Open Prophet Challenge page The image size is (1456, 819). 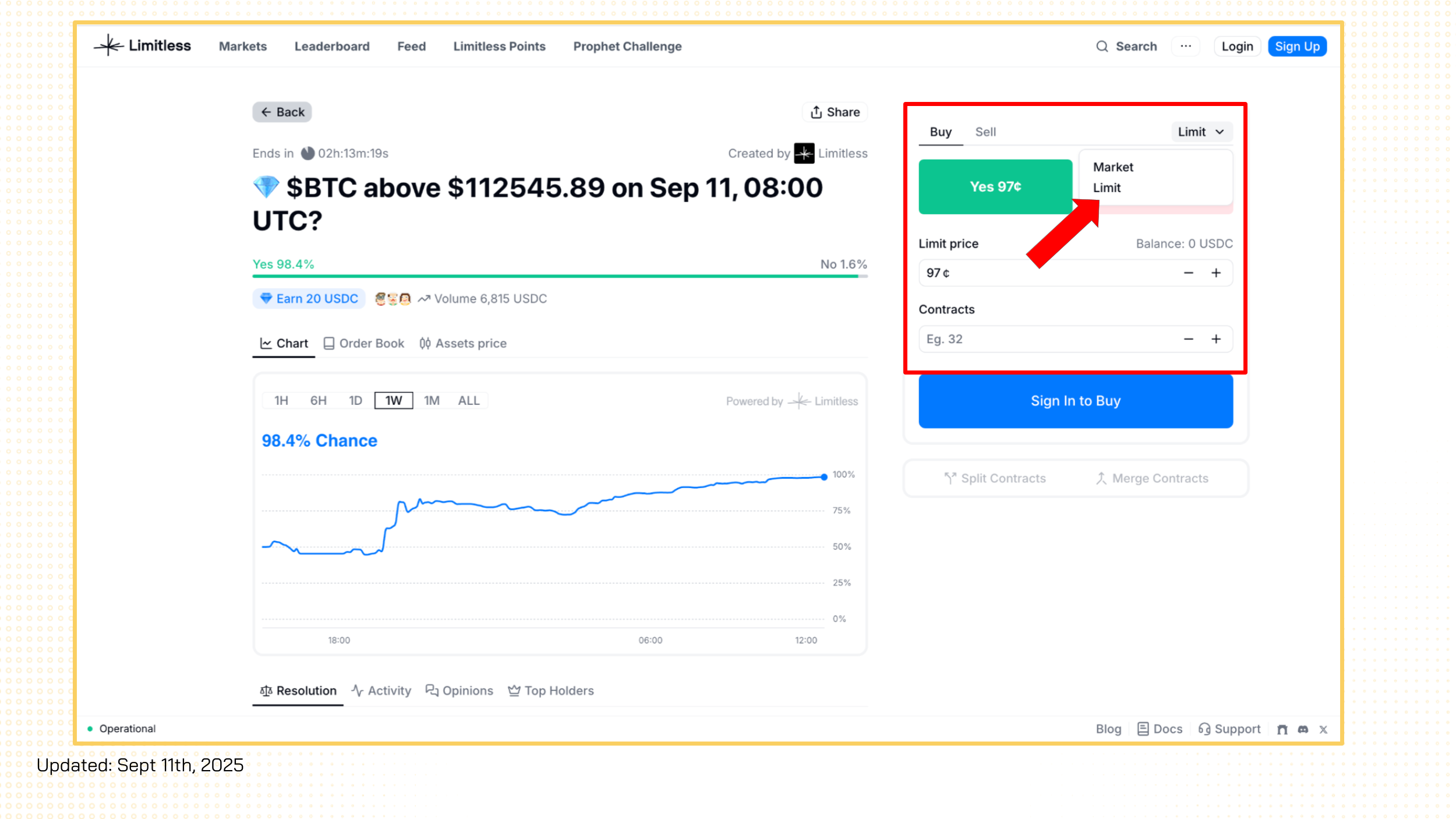(x=627, y=46)
